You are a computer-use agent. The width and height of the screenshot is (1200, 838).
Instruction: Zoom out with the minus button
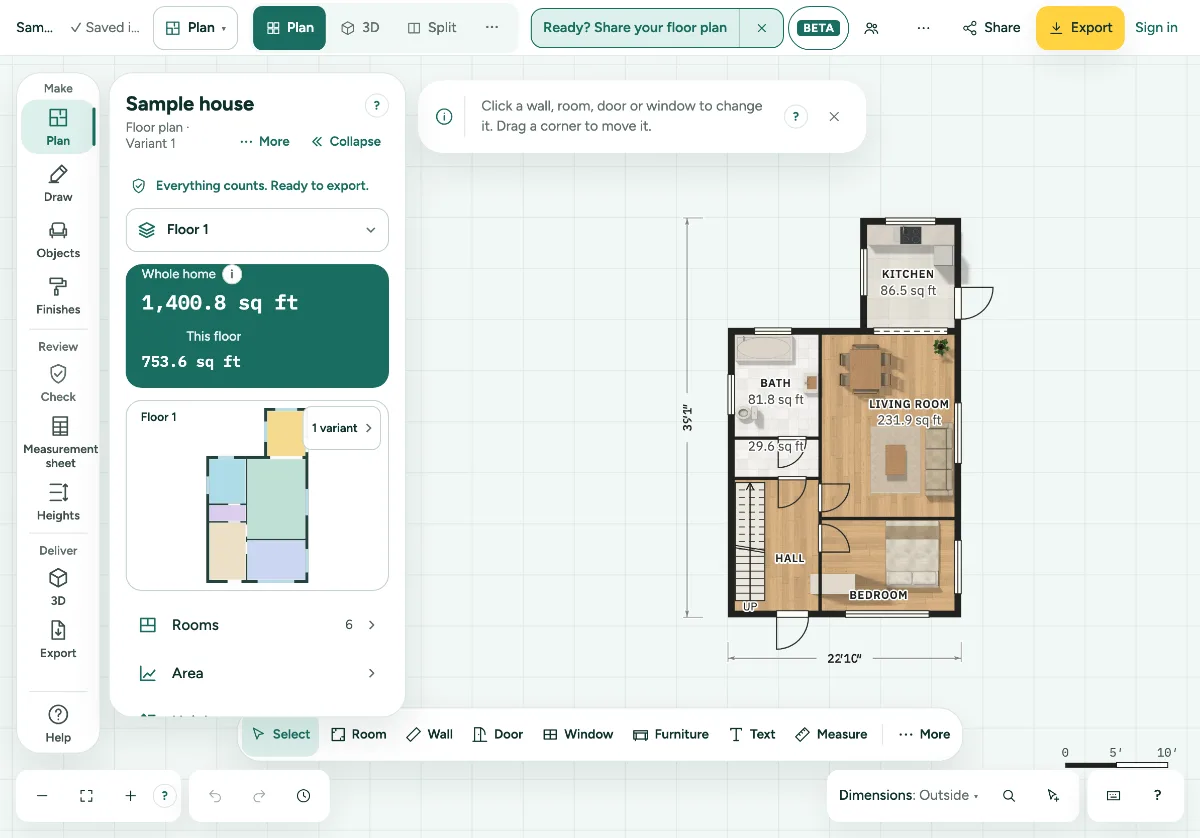coord(42,796)
